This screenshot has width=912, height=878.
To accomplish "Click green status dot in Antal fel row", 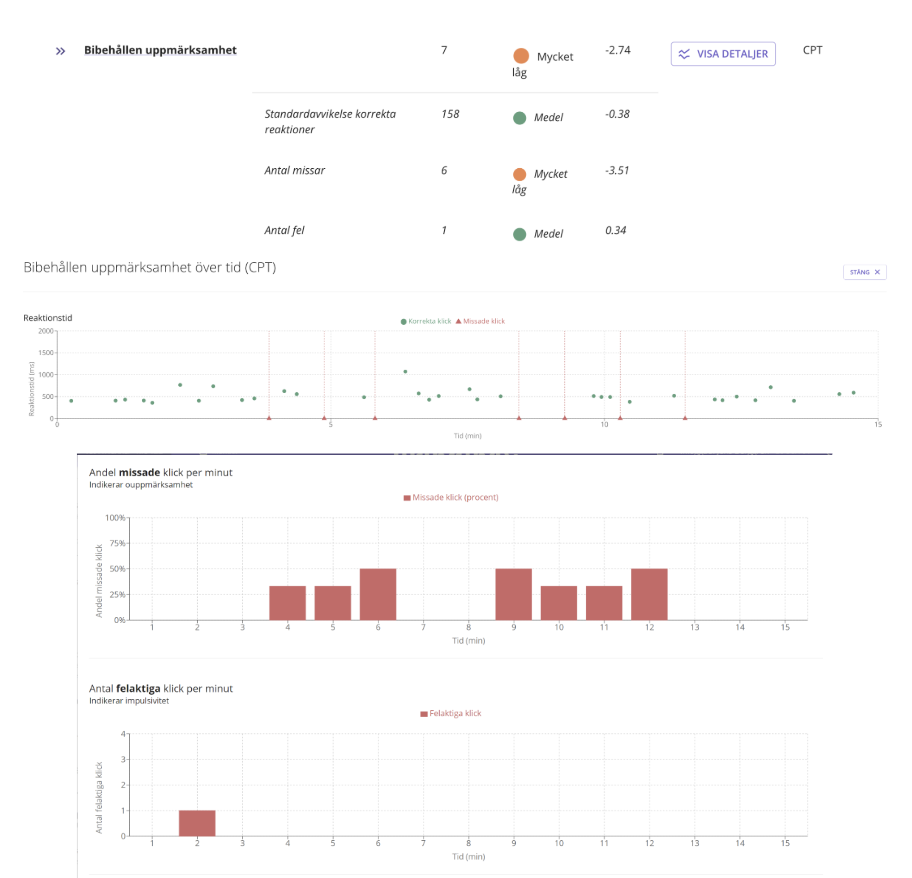I will tap(520, 234).
